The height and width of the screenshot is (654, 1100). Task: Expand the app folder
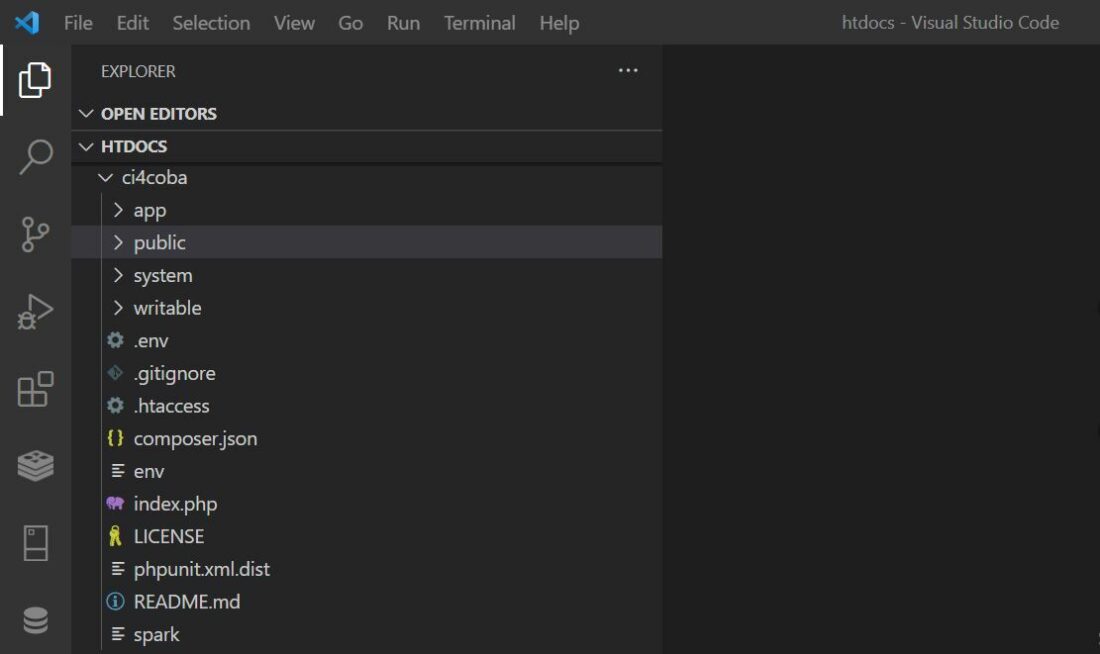click(x=149, y=211)
